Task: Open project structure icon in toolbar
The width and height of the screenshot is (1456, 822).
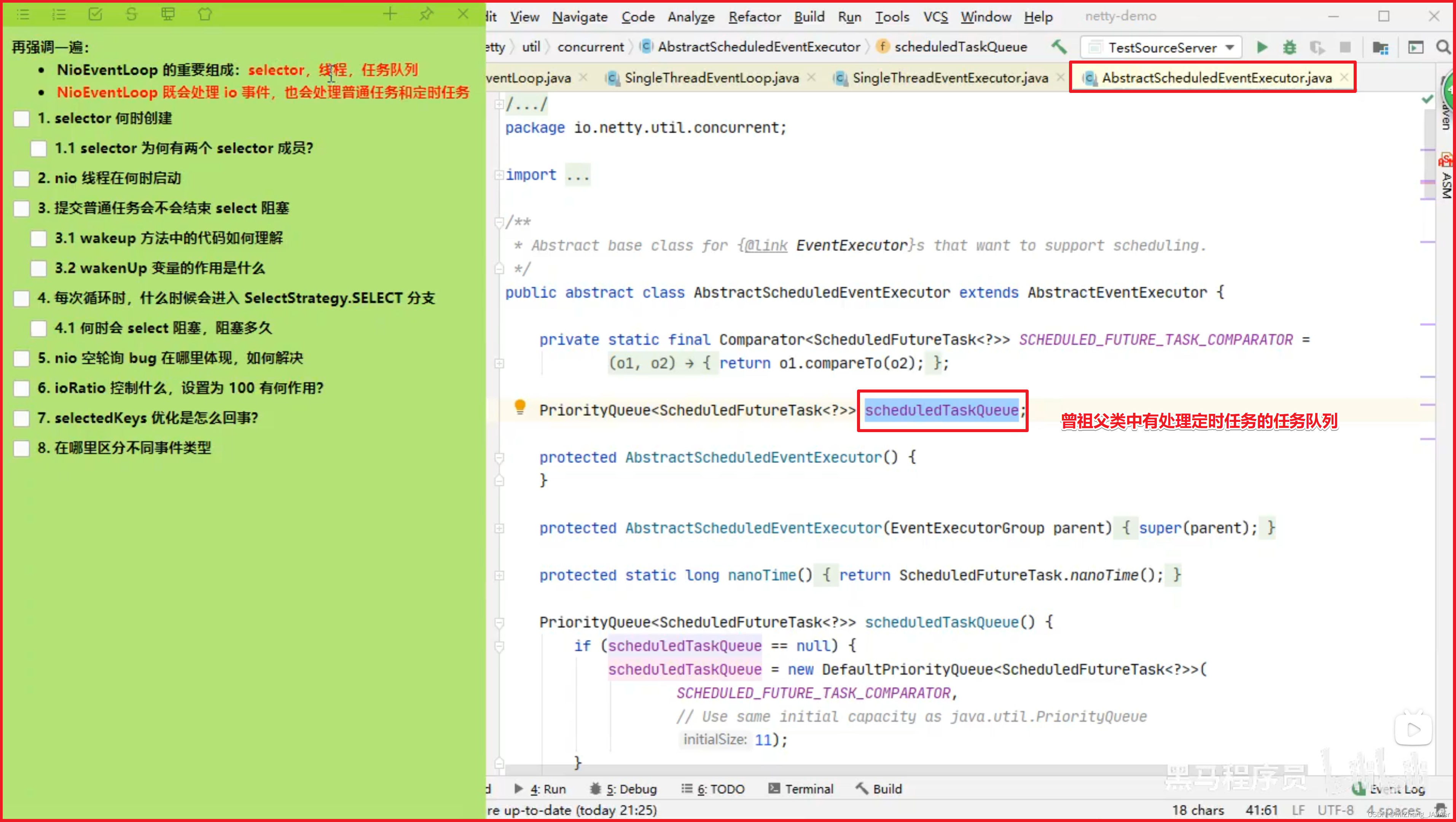Action: [1380, 48]
